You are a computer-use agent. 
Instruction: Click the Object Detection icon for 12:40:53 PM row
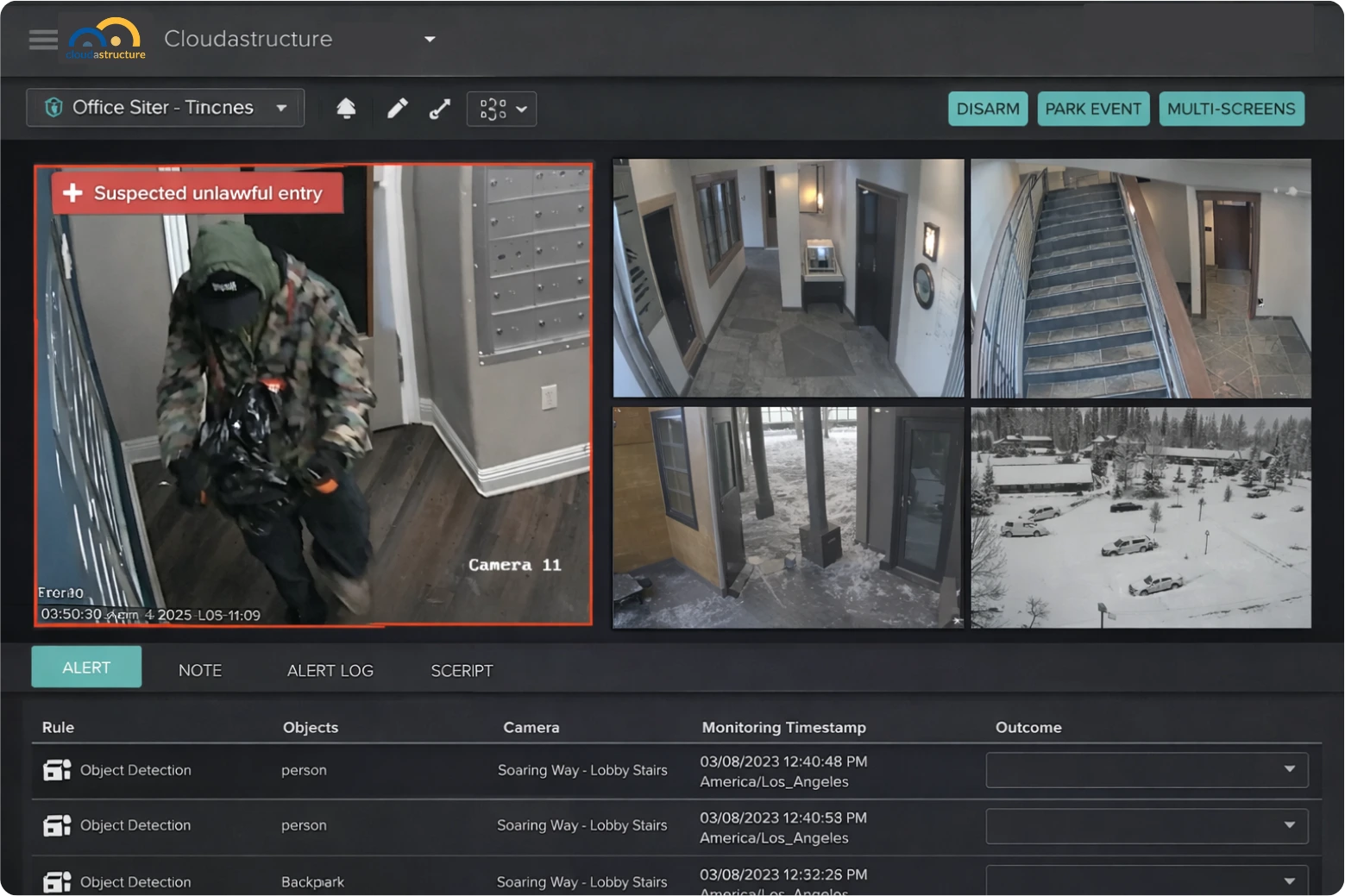pyautogui.click(x=57, y=825)
